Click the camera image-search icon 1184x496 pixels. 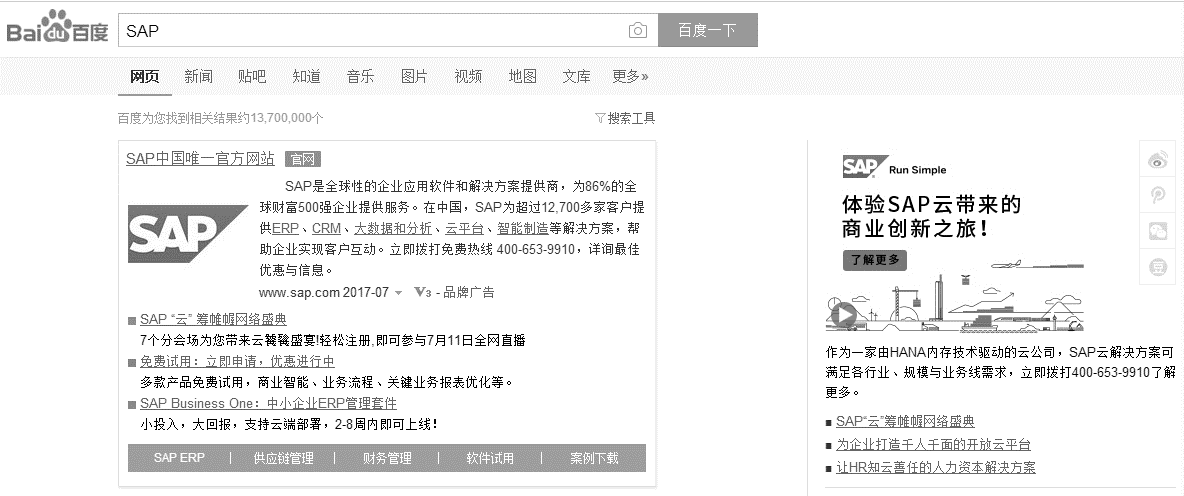click(x=637, y=31)
